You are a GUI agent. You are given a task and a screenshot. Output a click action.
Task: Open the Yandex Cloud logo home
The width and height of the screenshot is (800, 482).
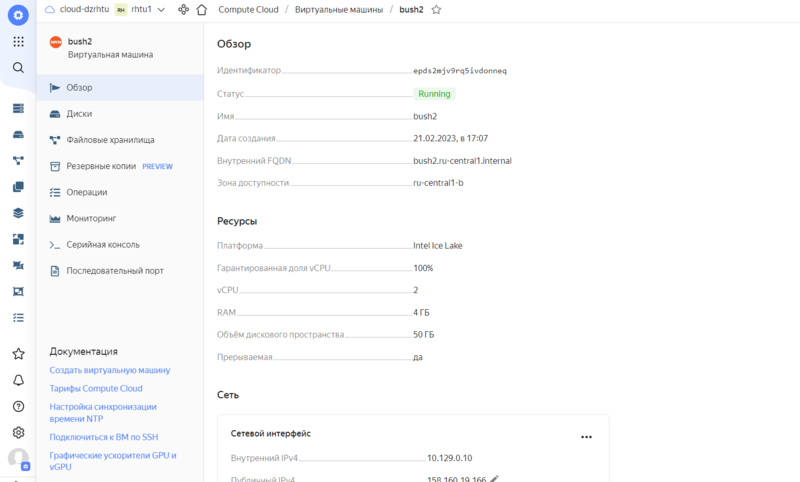[18, 15]
